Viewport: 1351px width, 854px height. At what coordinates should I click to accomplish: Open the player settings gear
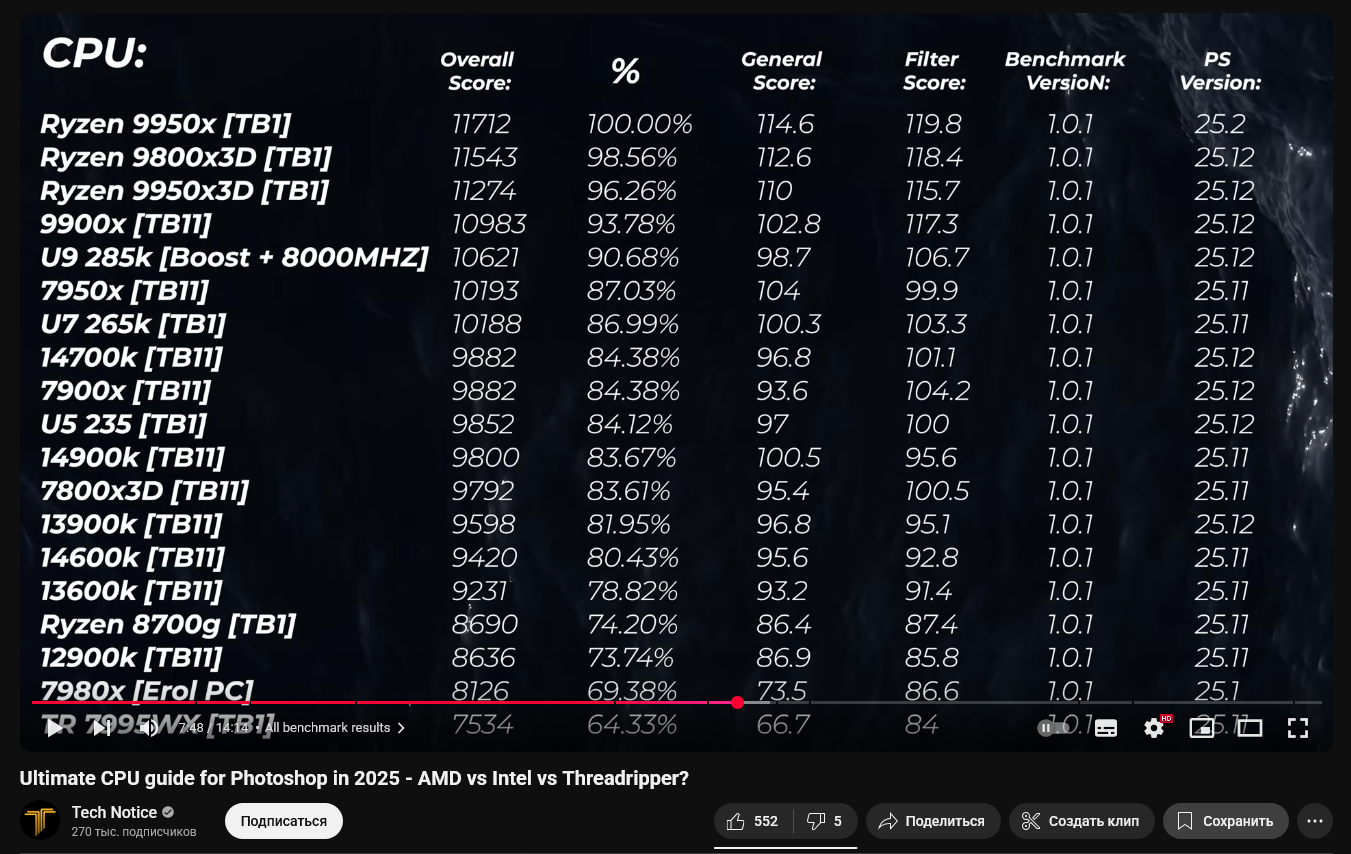[1154, 728]
